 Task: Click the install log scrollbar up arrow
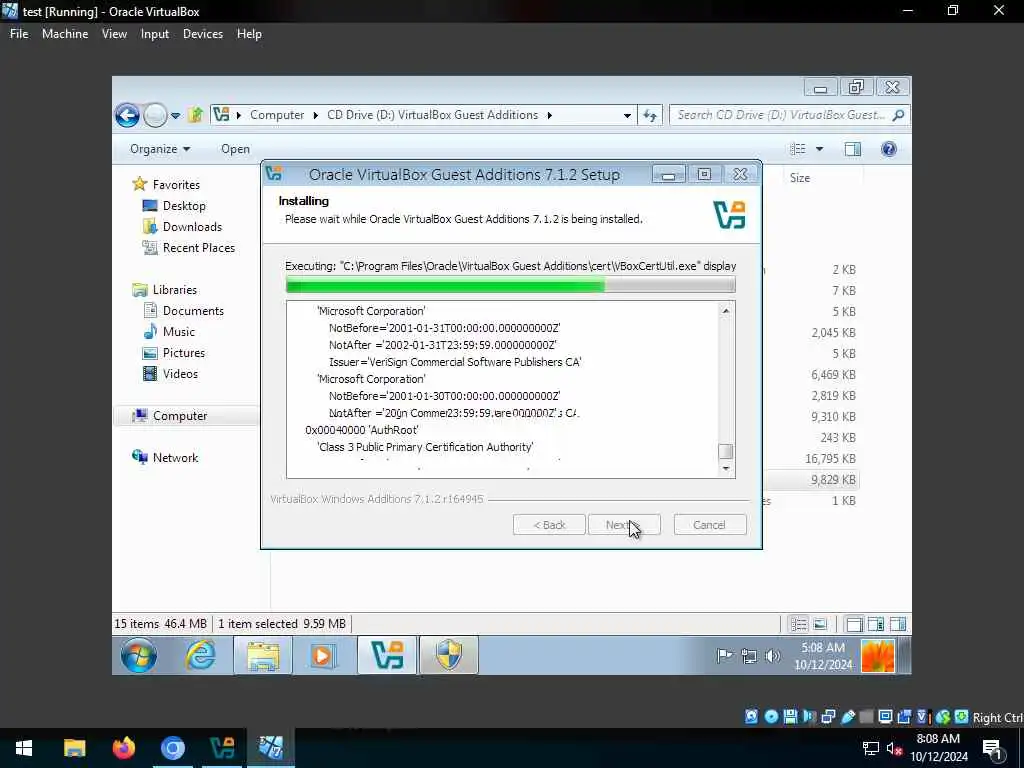point(726,311)
